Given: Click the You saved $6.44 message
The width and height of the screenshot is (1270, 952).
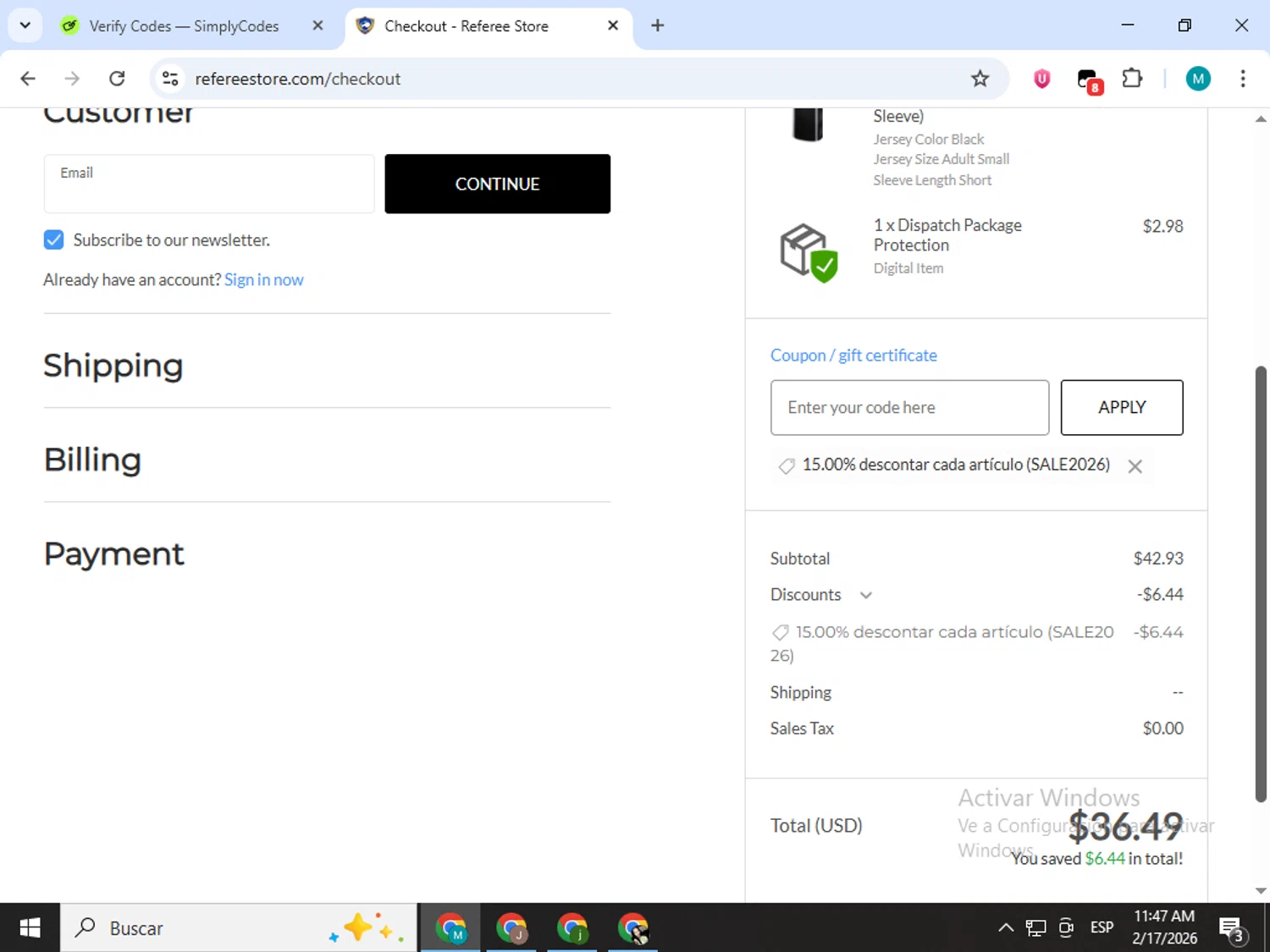Looking at the screenshot, I should (x=1096, y=859).
